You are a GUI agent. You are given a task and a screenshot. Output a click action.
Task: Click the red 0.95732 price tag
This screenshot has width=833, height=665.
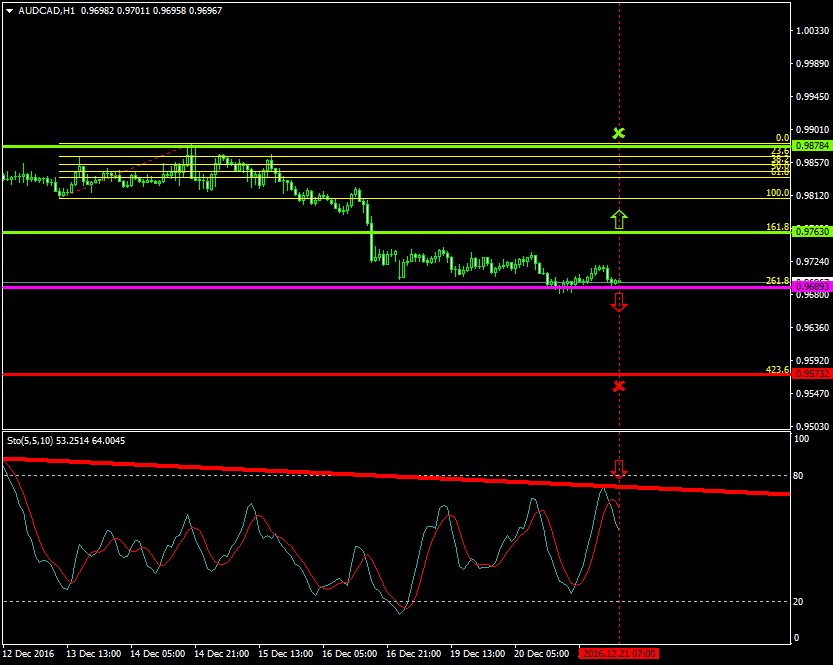(812, 374)
